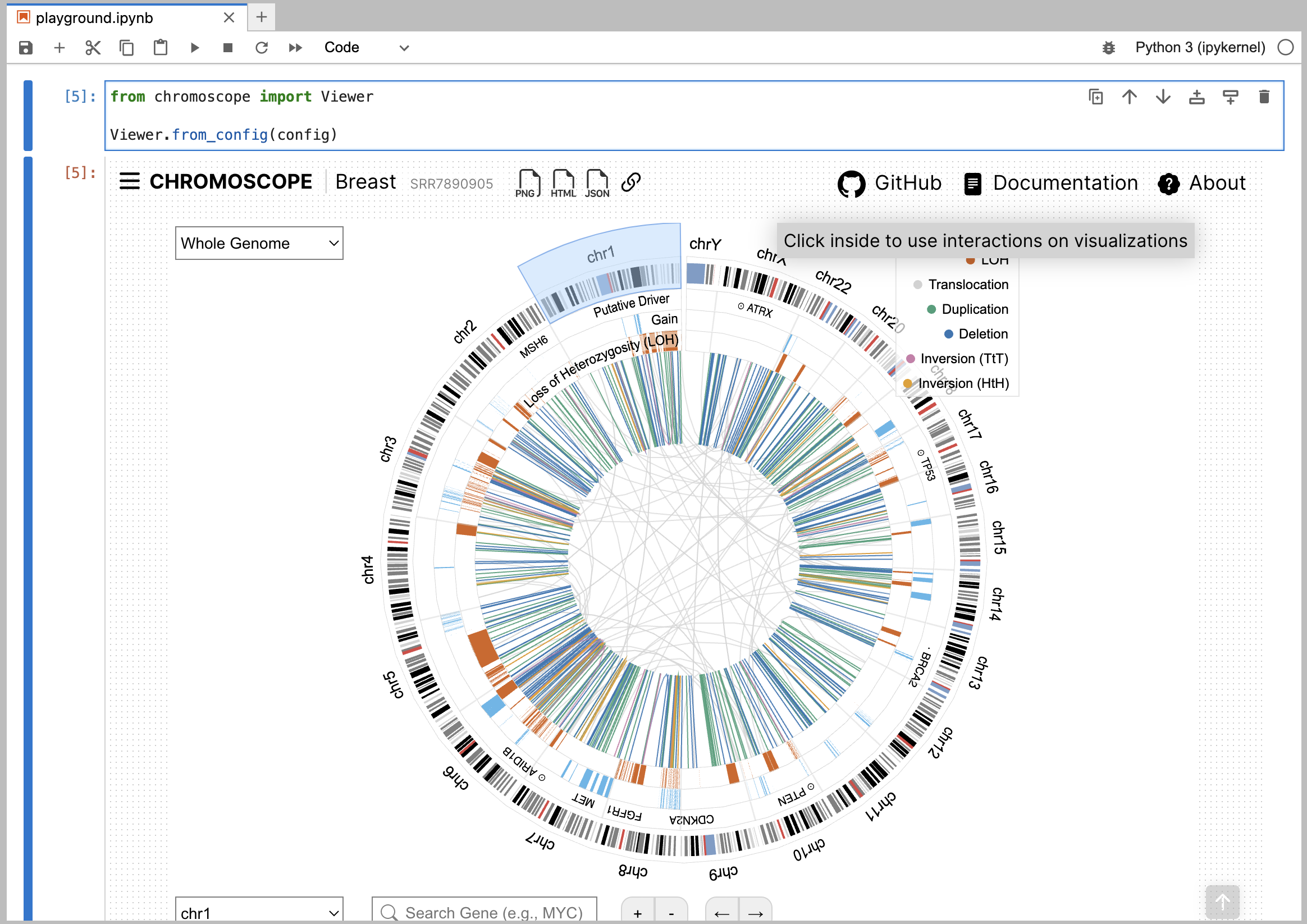Click the chr4 label on the circos
1307x924 pixels.
368,570
